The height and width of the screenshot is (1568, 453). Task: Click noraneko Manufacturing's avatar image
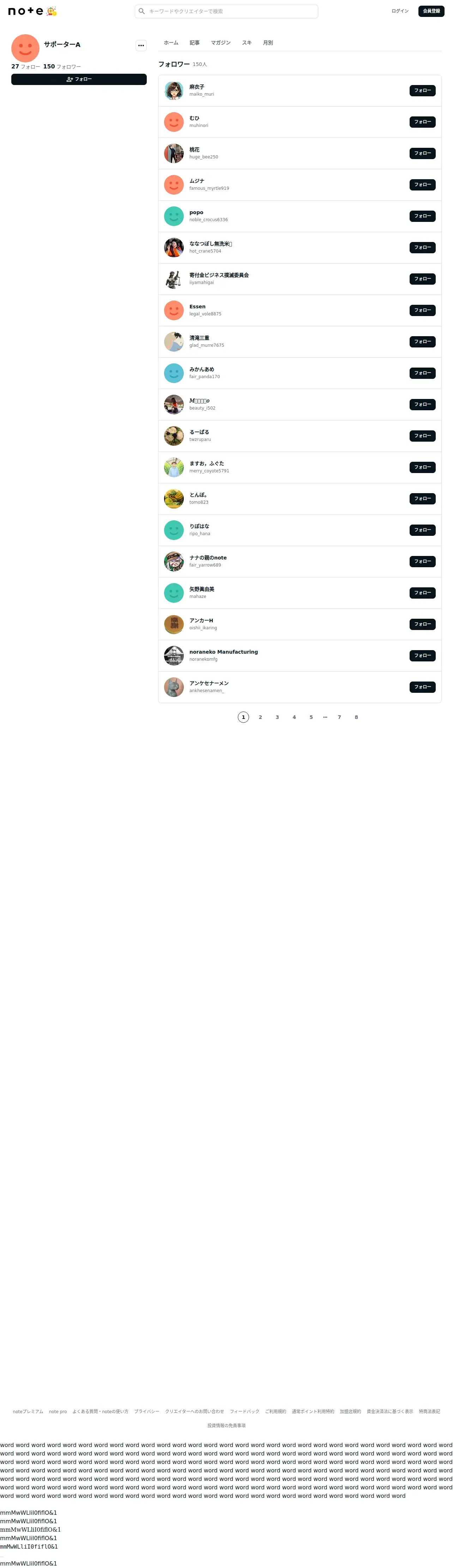click(174, 655)
